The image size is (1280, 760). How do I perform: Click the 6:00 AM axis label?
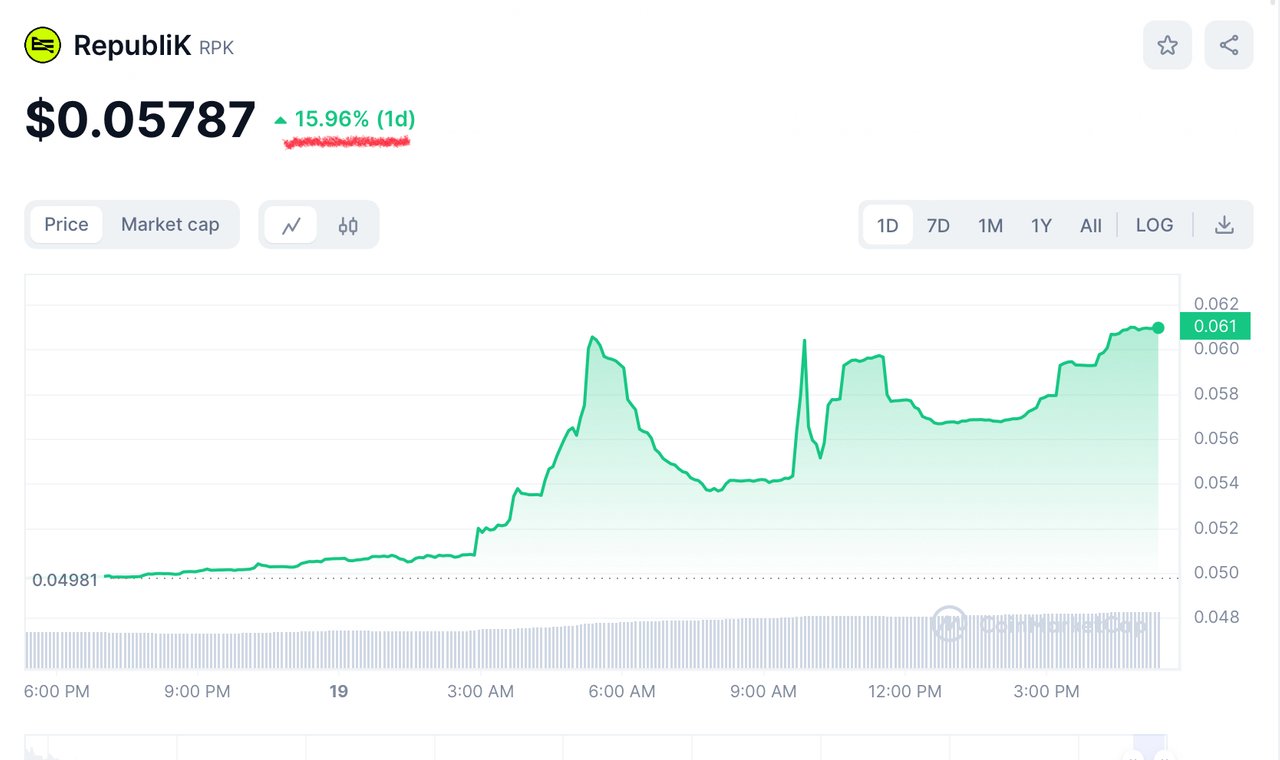click(622, 691)
